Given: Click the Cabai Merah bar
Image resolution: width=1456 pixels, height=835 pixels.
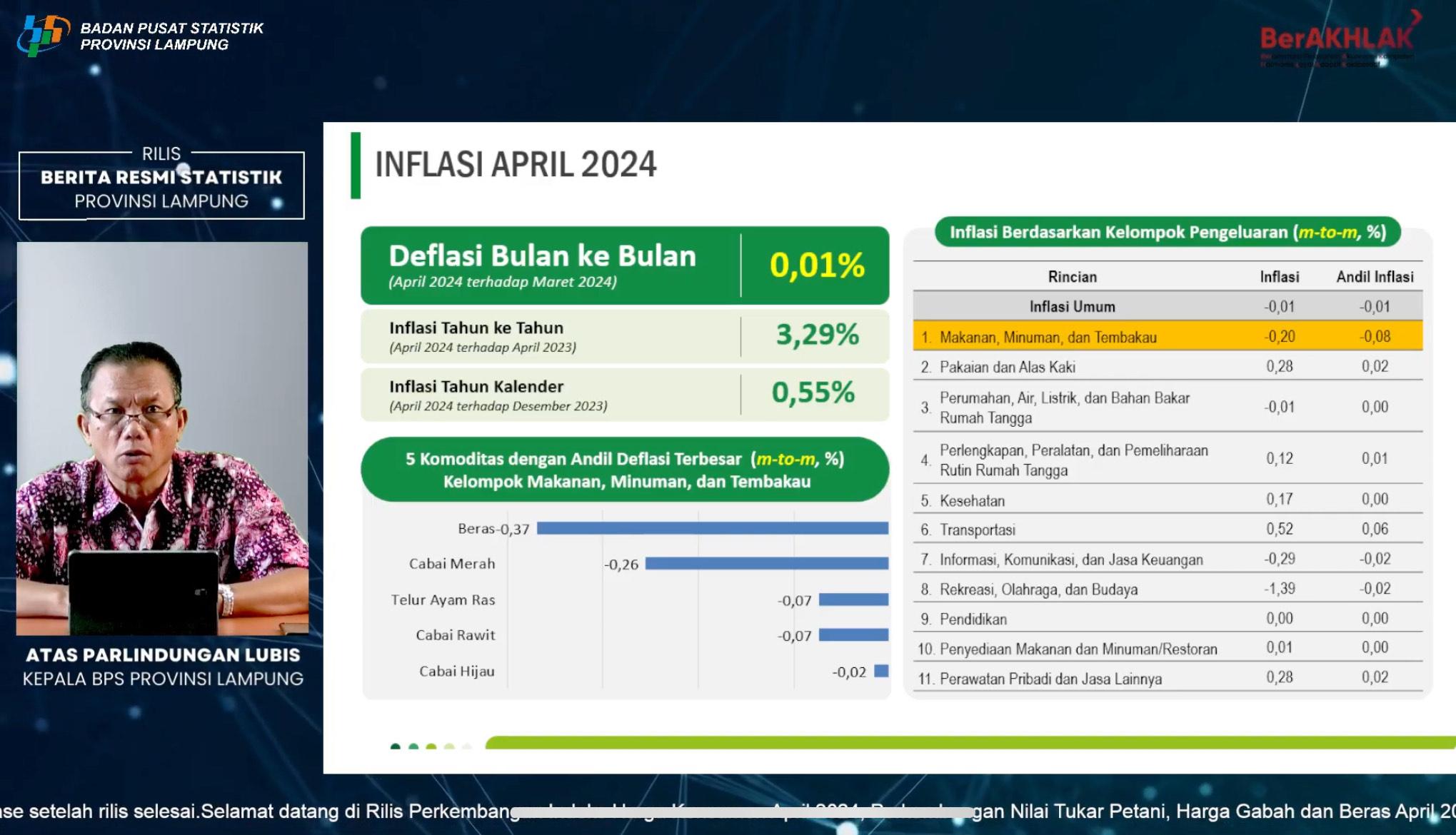Looking at the screenshot, I should (766, 564).
